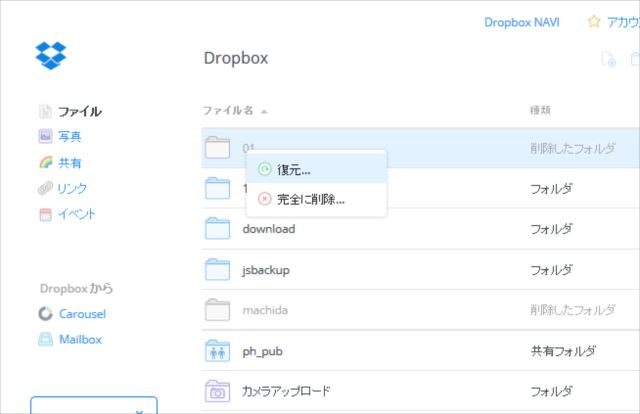The height and width of the screenshot is (414, 640).
Task: Open the download folder
Action: [269, 229]
